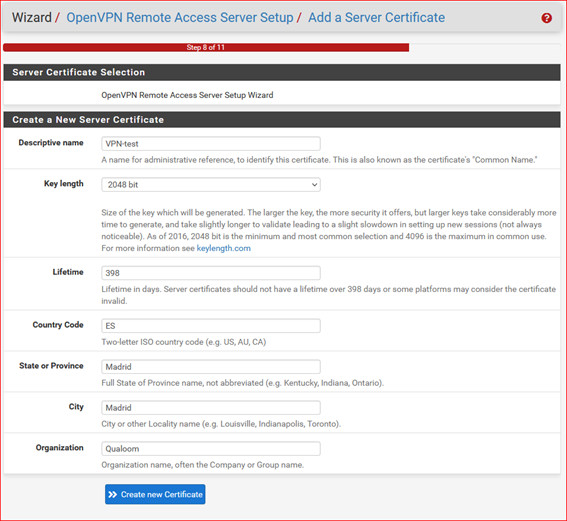Click the 'A name for administrative reference' hint
The width and height of the screenshot is (567, 521).
(319, 160)
